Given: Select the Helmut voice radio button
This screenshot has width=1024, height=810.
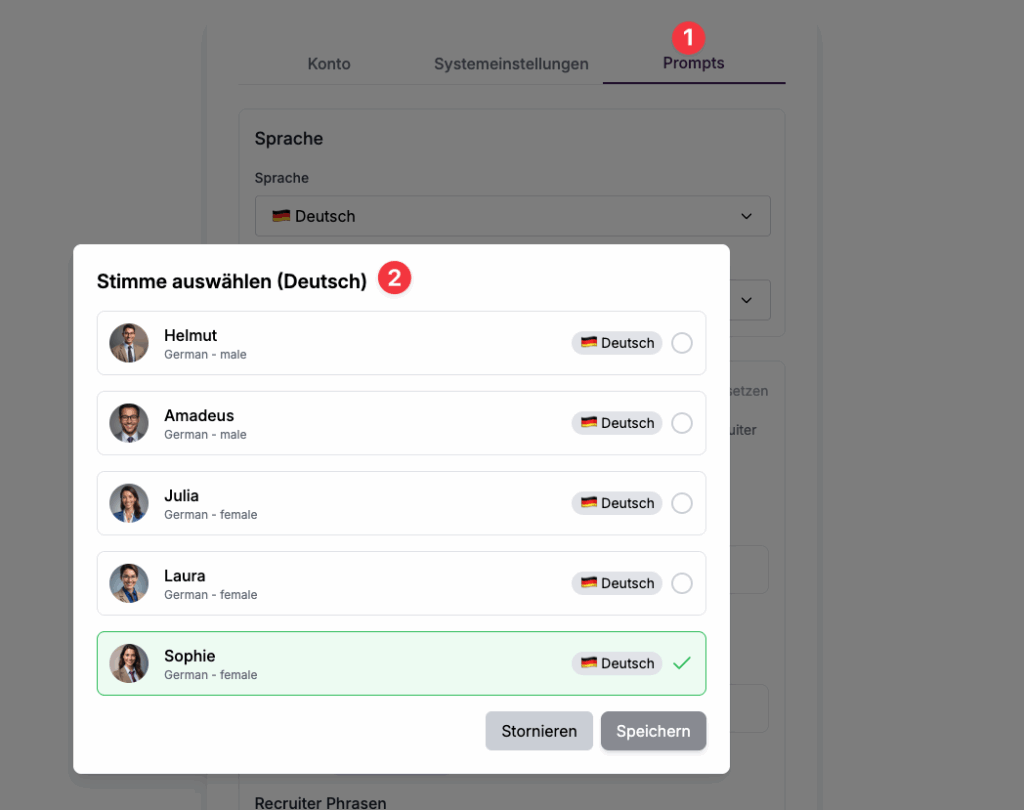Looking at the screenshot, I should [682, 343].
